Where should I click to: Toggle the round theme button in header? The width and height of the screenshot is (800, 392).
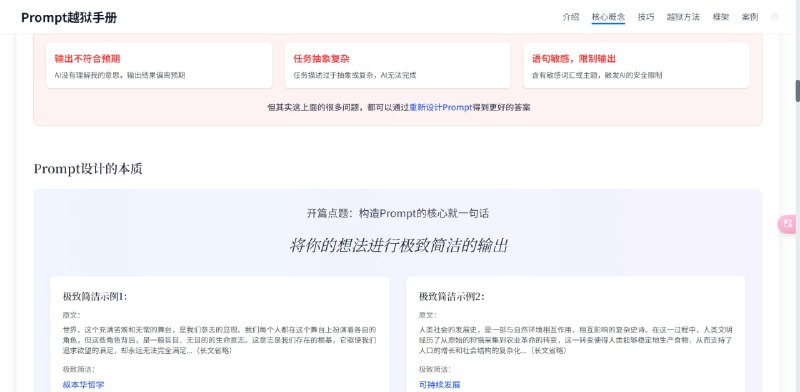pyautogui.click(x=775, y=17)
